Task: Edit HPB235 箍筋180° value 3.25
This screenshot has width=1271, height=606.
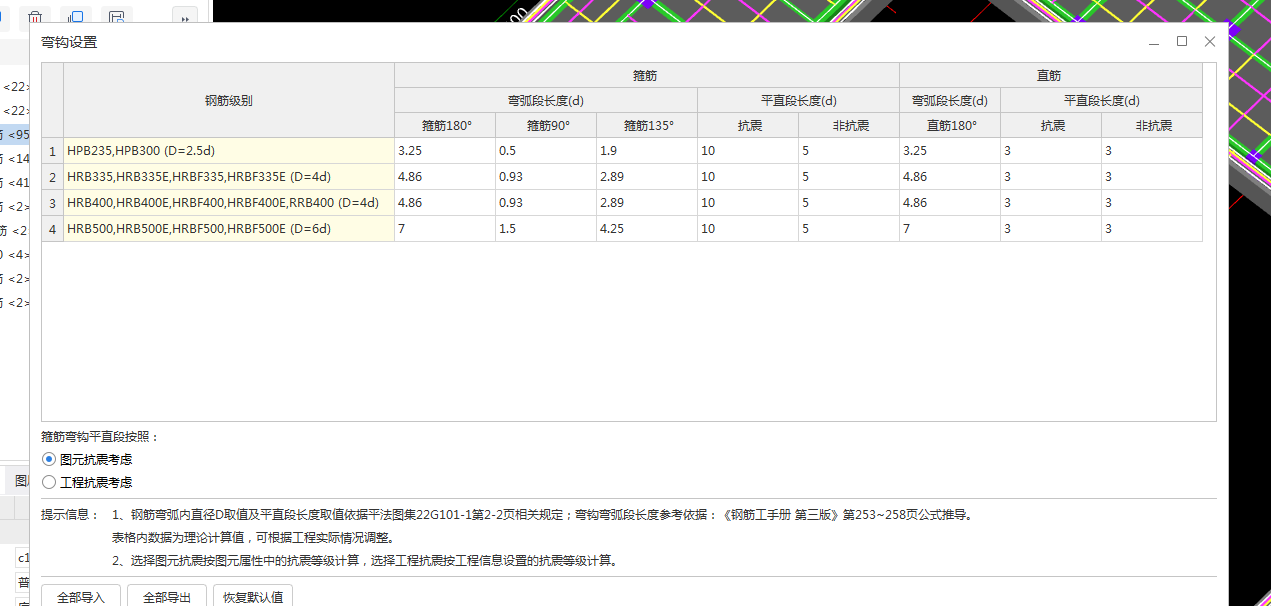Action: (x=445, y=151)
